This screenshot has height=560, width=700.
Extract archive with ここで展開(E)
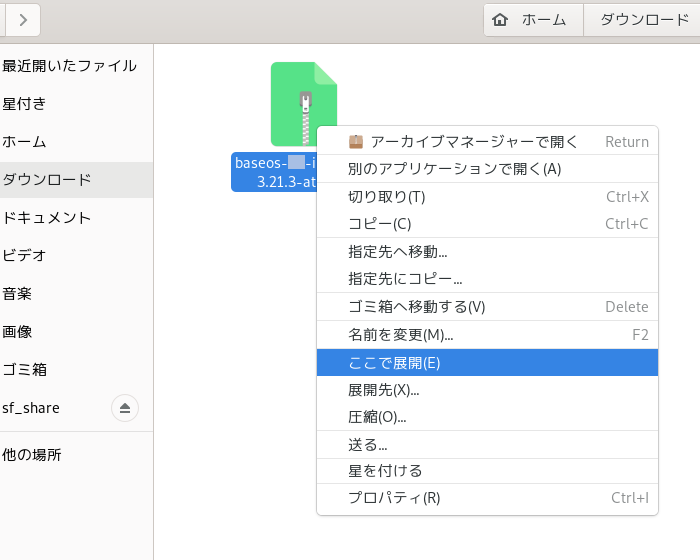click(x=394, y=363)
